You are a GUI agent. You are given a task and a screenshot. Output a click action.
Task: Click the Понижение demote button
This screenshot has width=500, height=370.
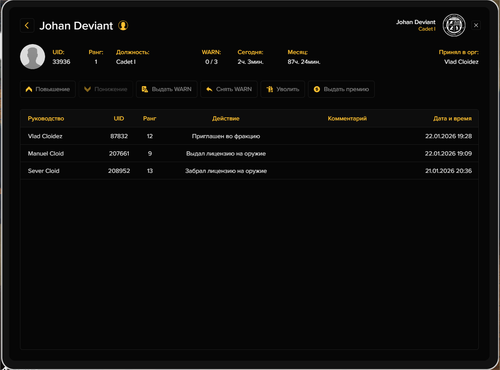pyautogui.click(x=106, y=89)
